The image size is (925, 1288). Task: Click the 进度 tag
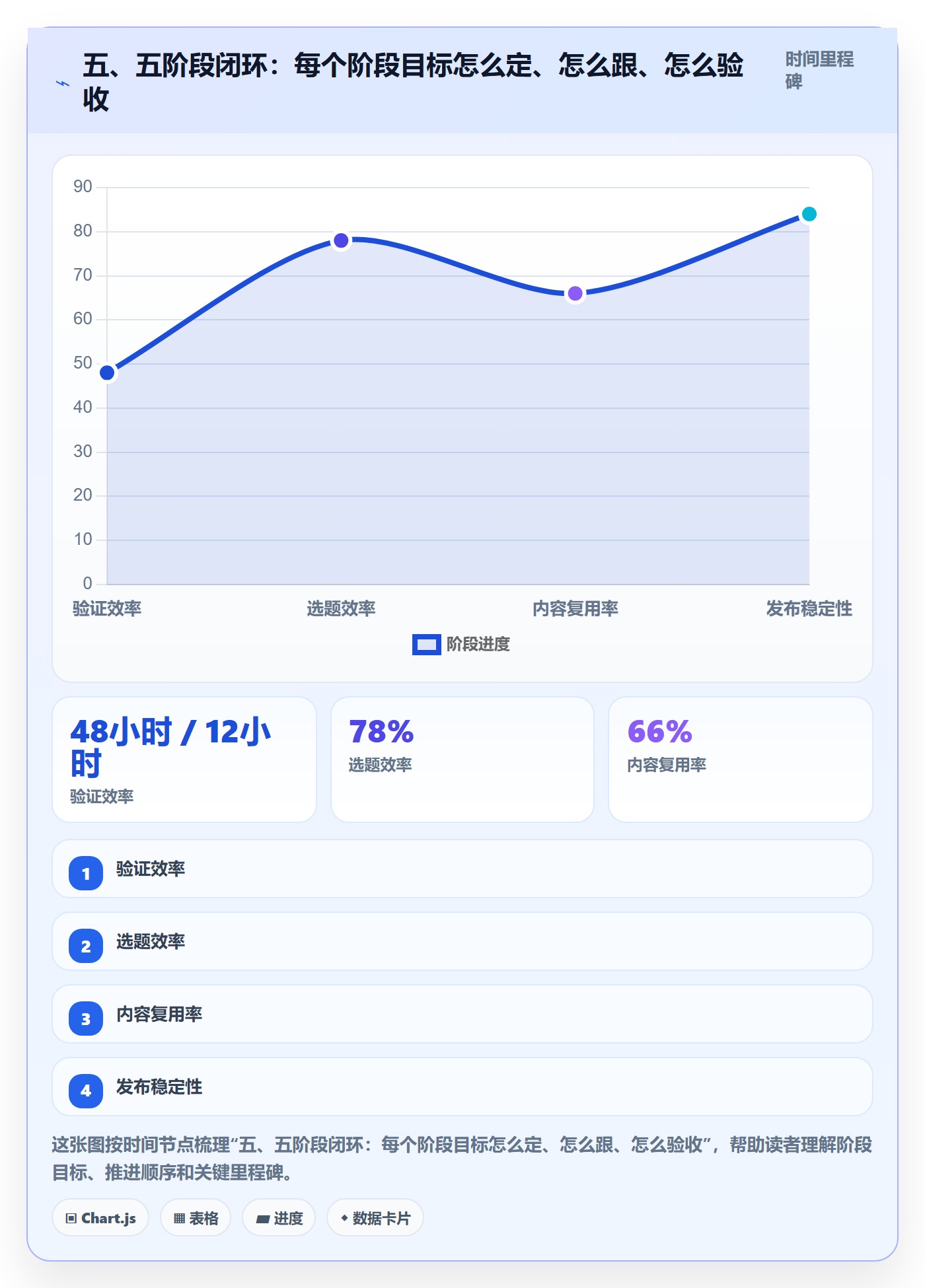coord(279,1217)
